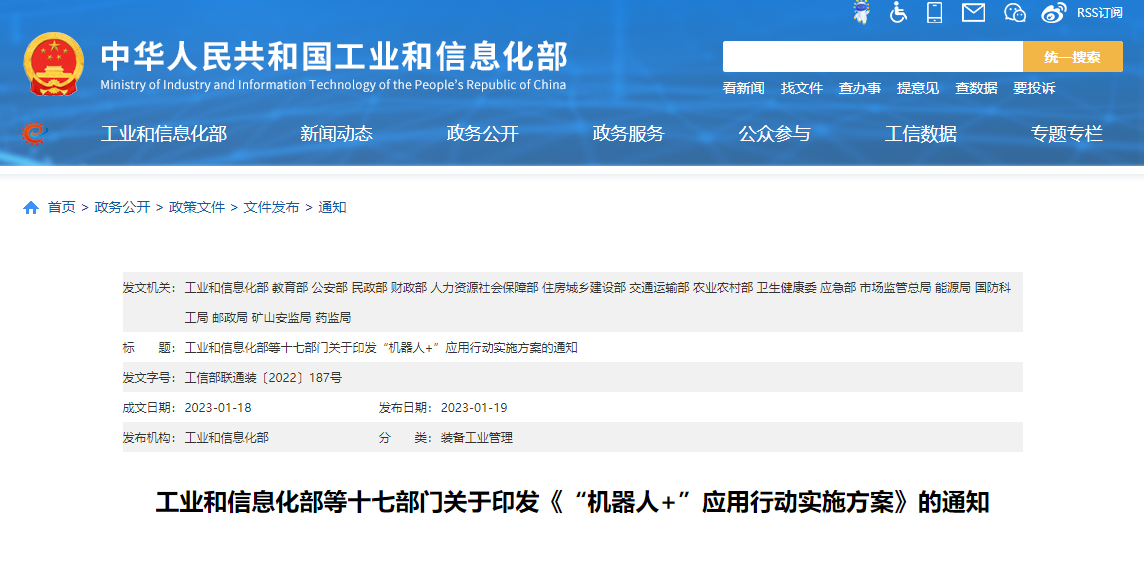The image size is (1144, 579).
Task: Click 市场监管总局 in the agencies list
Action: click(x=895, y=288)
